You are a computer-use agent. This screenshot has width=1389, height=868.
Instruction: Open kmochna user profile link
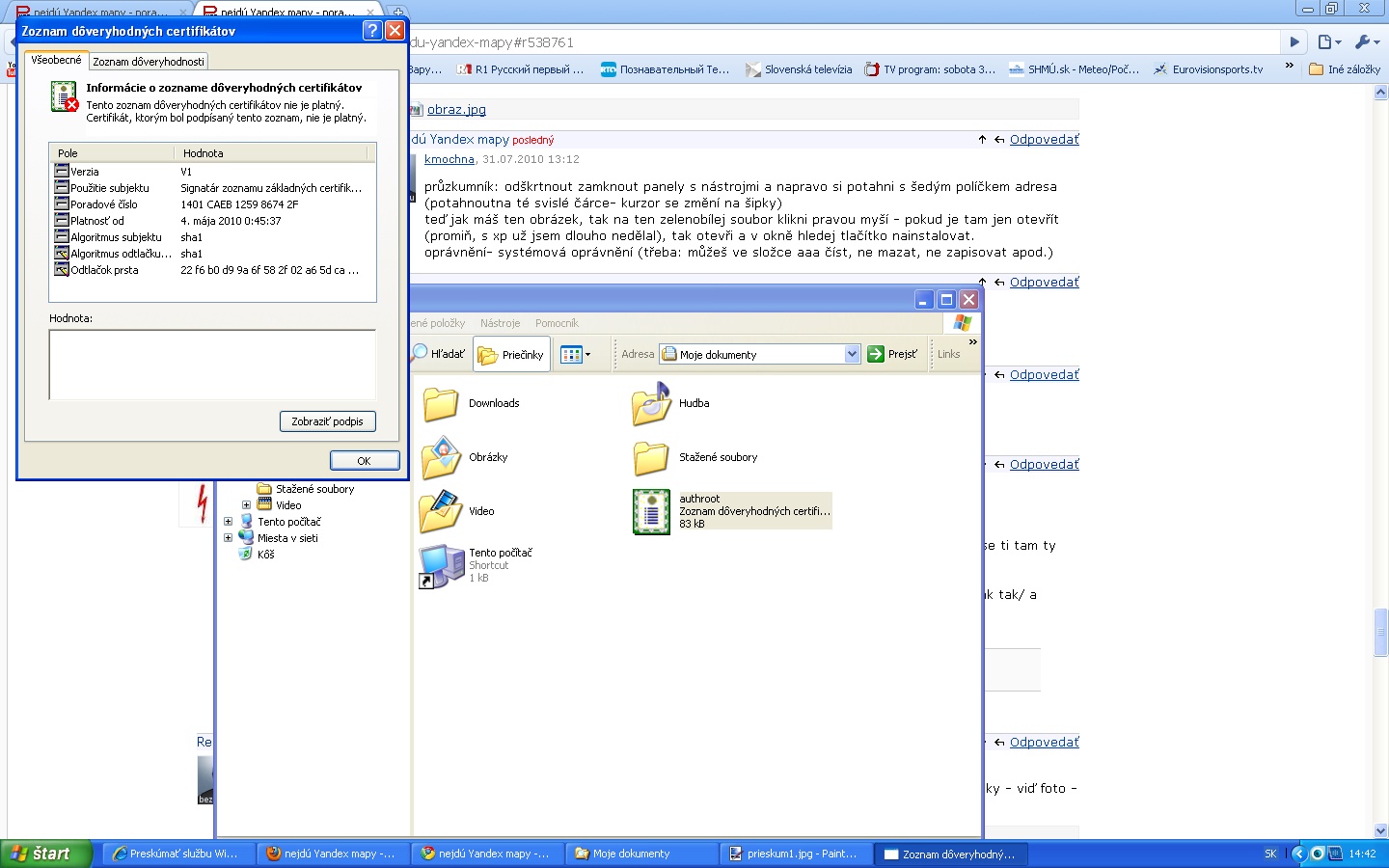(x=449, y=159)
